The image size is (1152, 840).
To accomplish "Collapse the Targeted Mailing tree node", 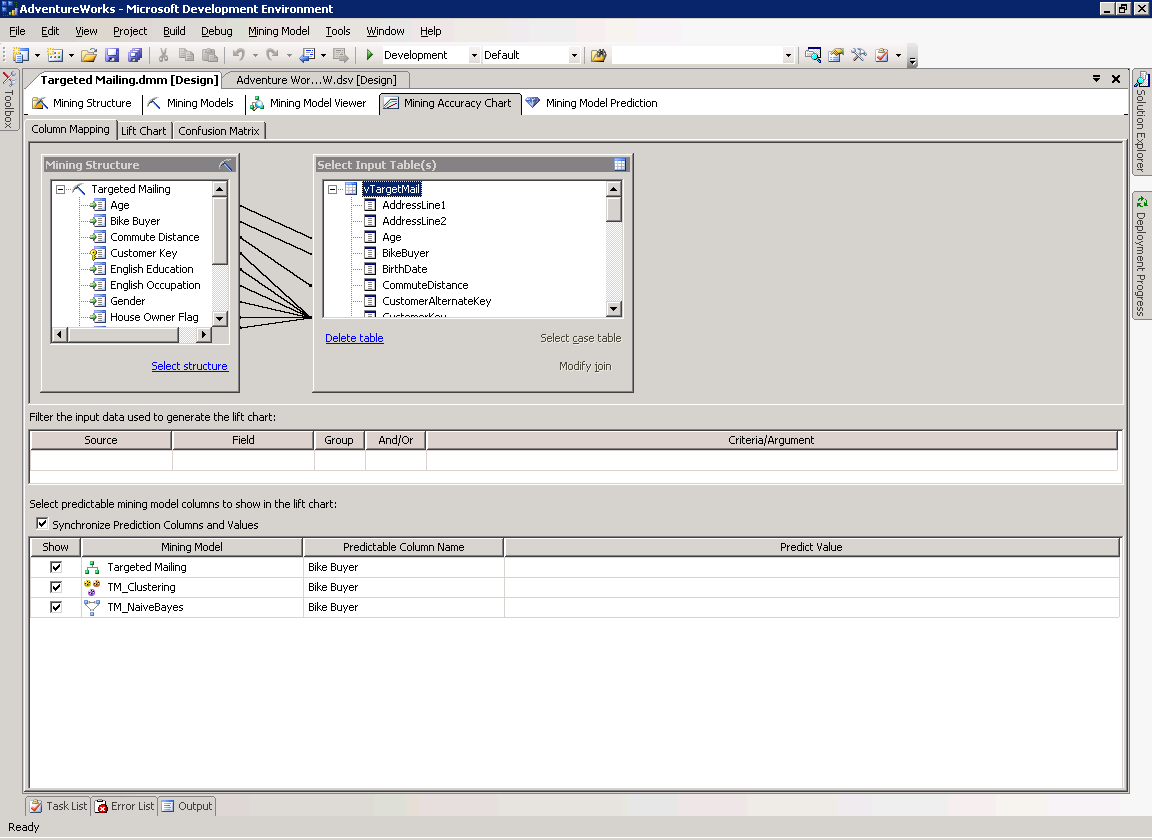I will pos(61,189).
